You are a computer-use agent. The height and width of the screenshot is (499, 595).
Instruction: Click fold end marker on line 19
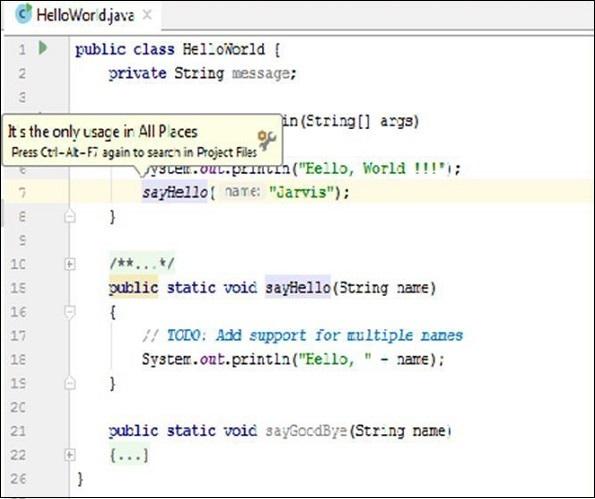pos(69,383)
